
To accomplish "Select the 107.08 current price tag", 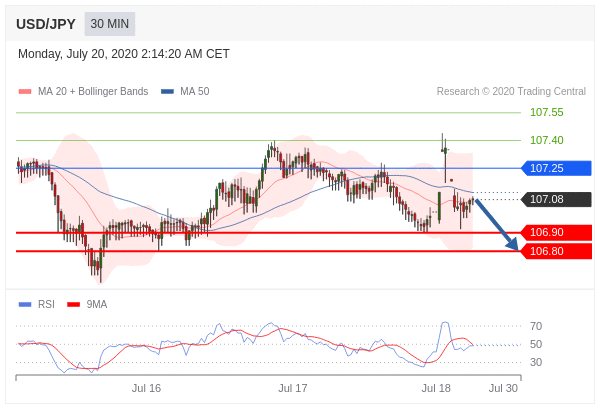I will tap(556, 199).
